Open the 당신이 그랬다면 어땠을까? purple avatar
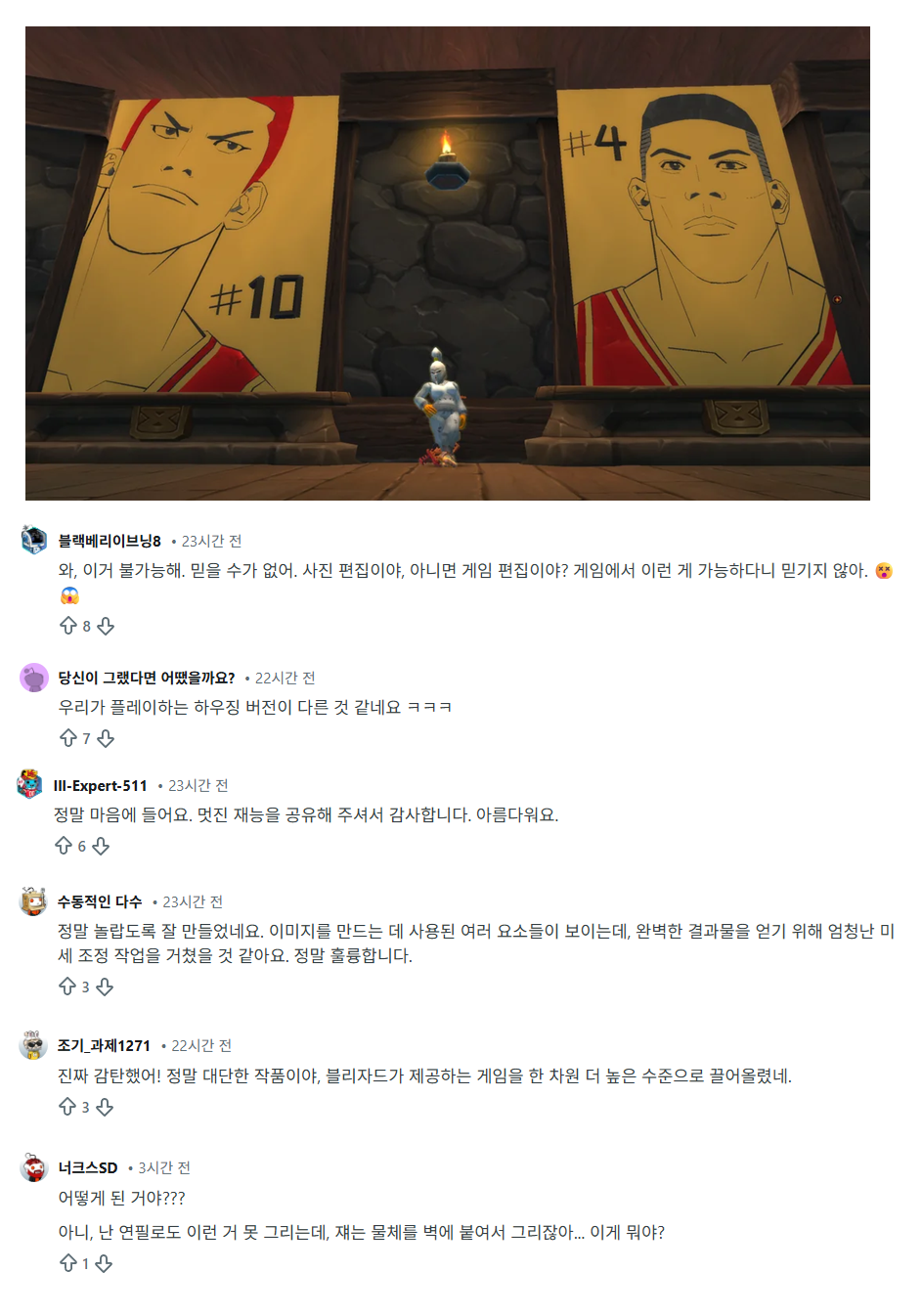This screenshot has height=1316, width=922. (x=34, y=678)
